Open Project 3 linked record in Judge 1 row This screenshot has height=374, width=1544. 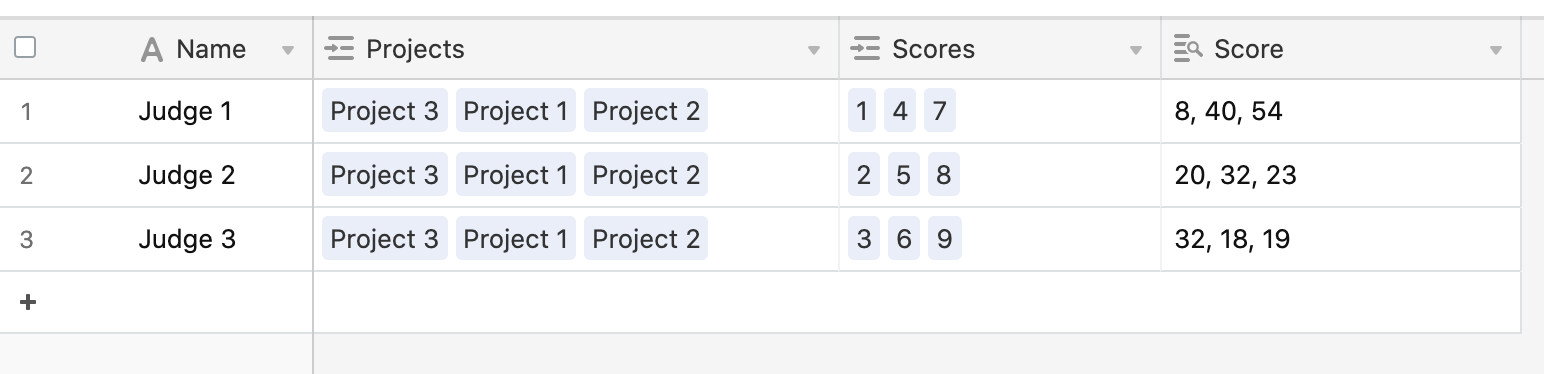tap(385, 111)
